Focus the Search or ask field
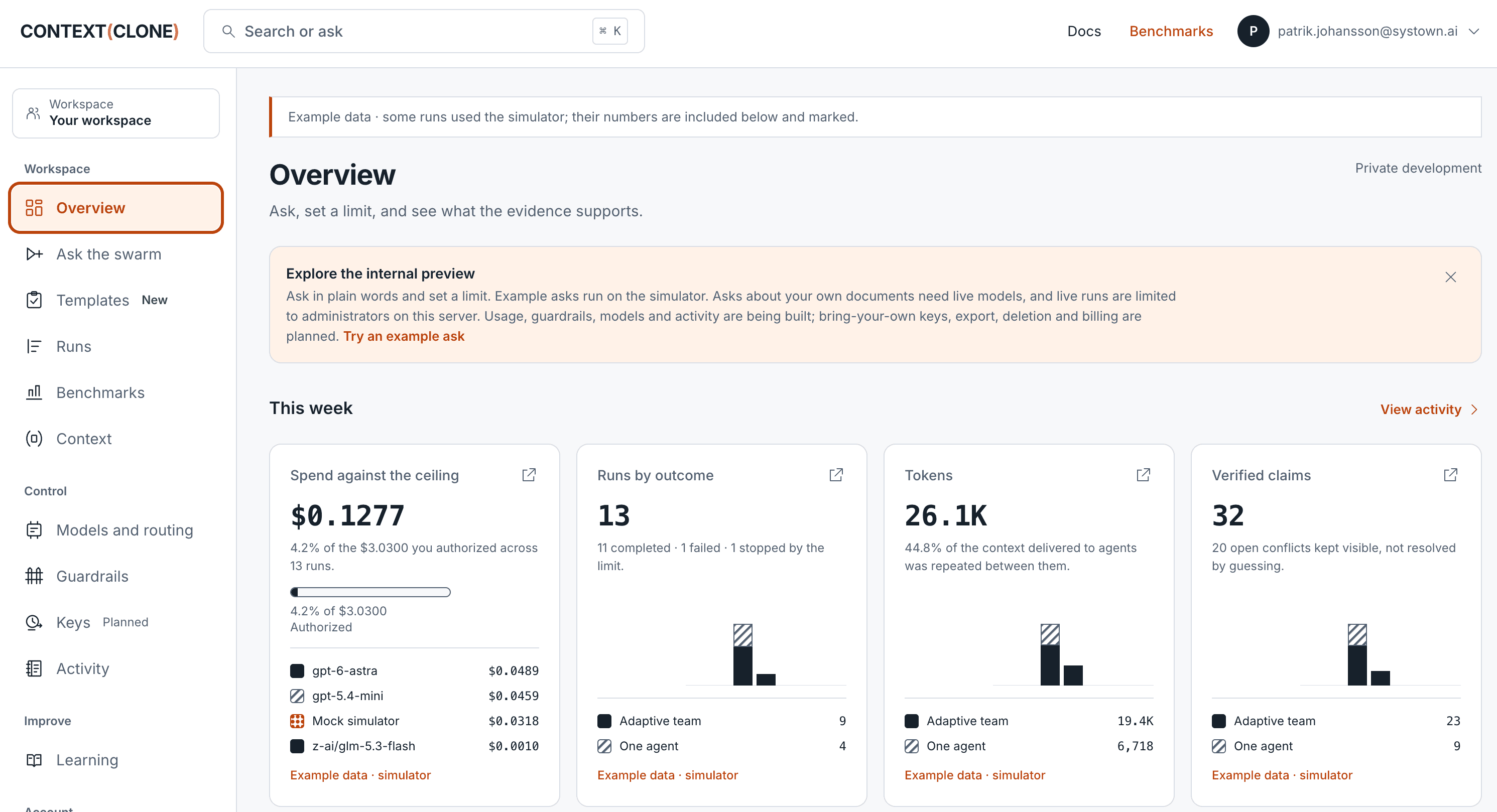Screen dimensions: 1497x812 424,31
